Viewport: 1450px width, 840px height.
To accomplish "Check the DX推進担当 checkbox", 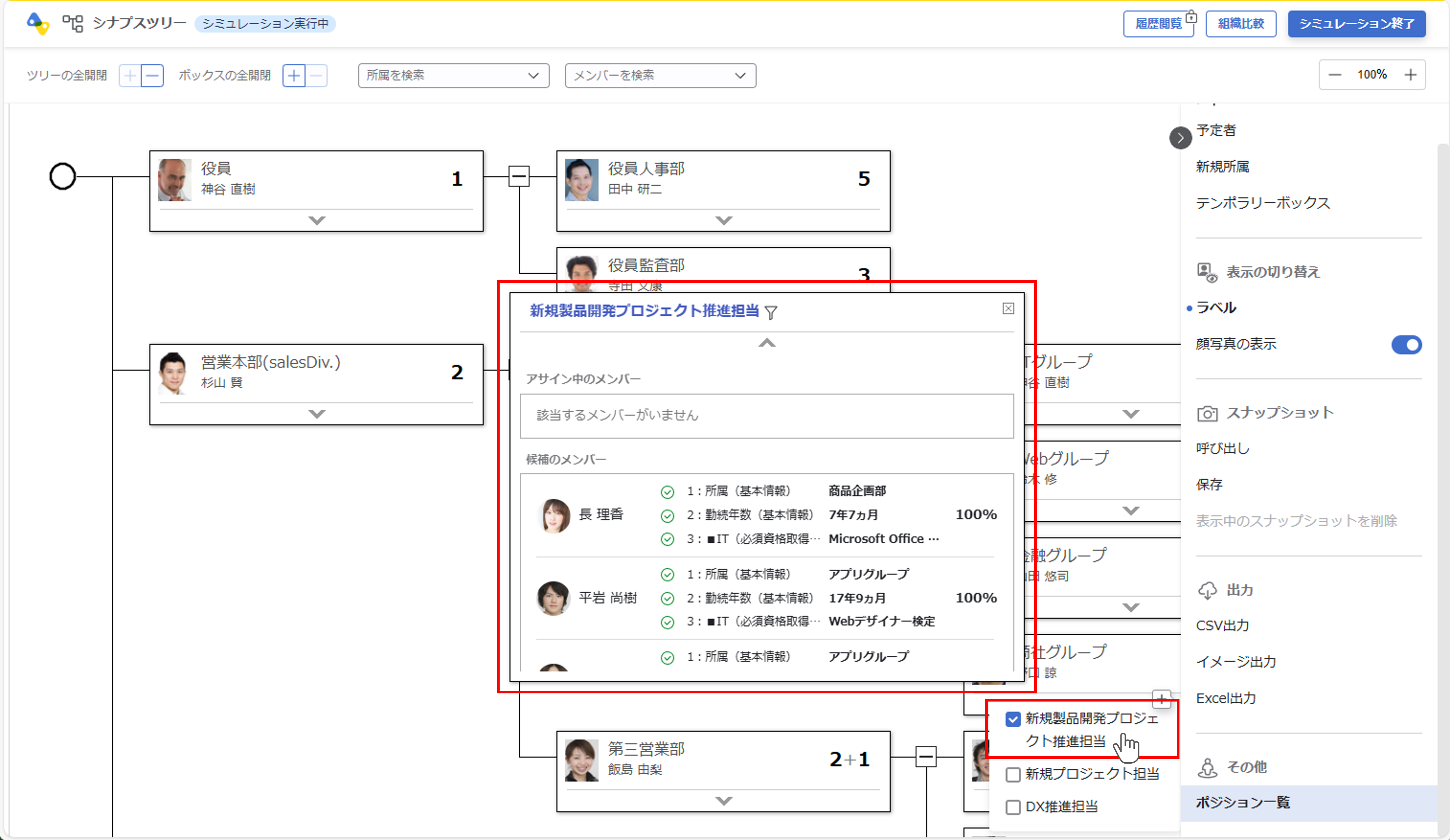I will (x=1013, y=807).
